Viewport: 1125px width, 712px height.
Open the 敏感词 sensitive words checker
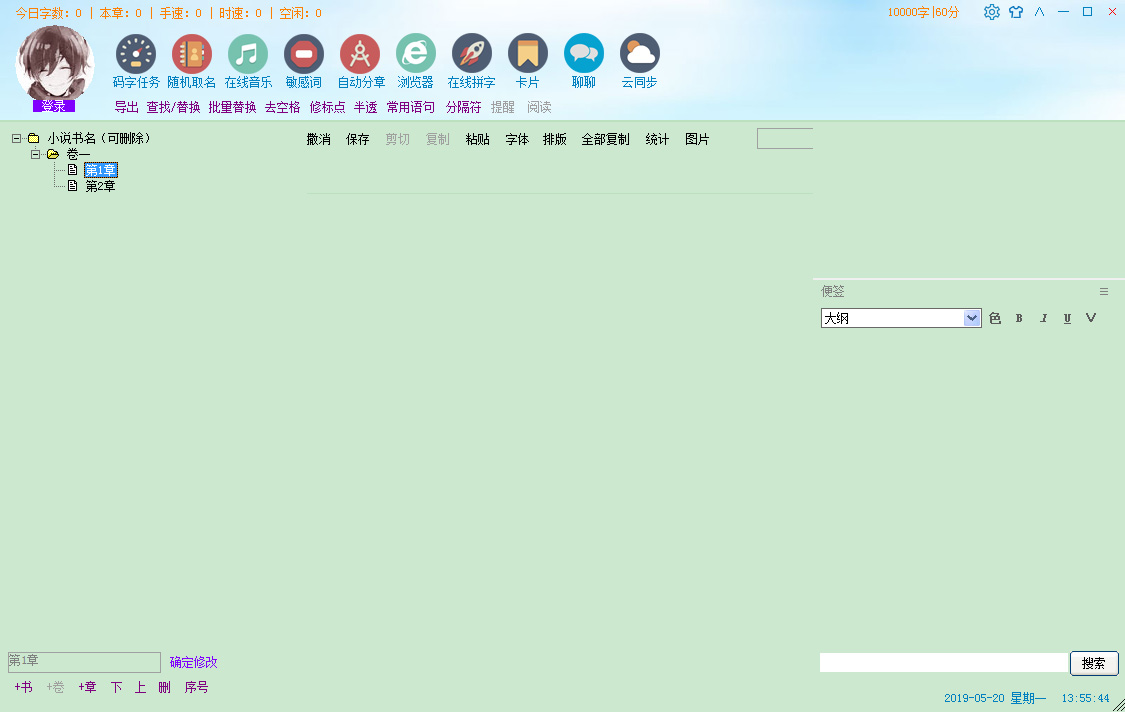click(303, 62)
